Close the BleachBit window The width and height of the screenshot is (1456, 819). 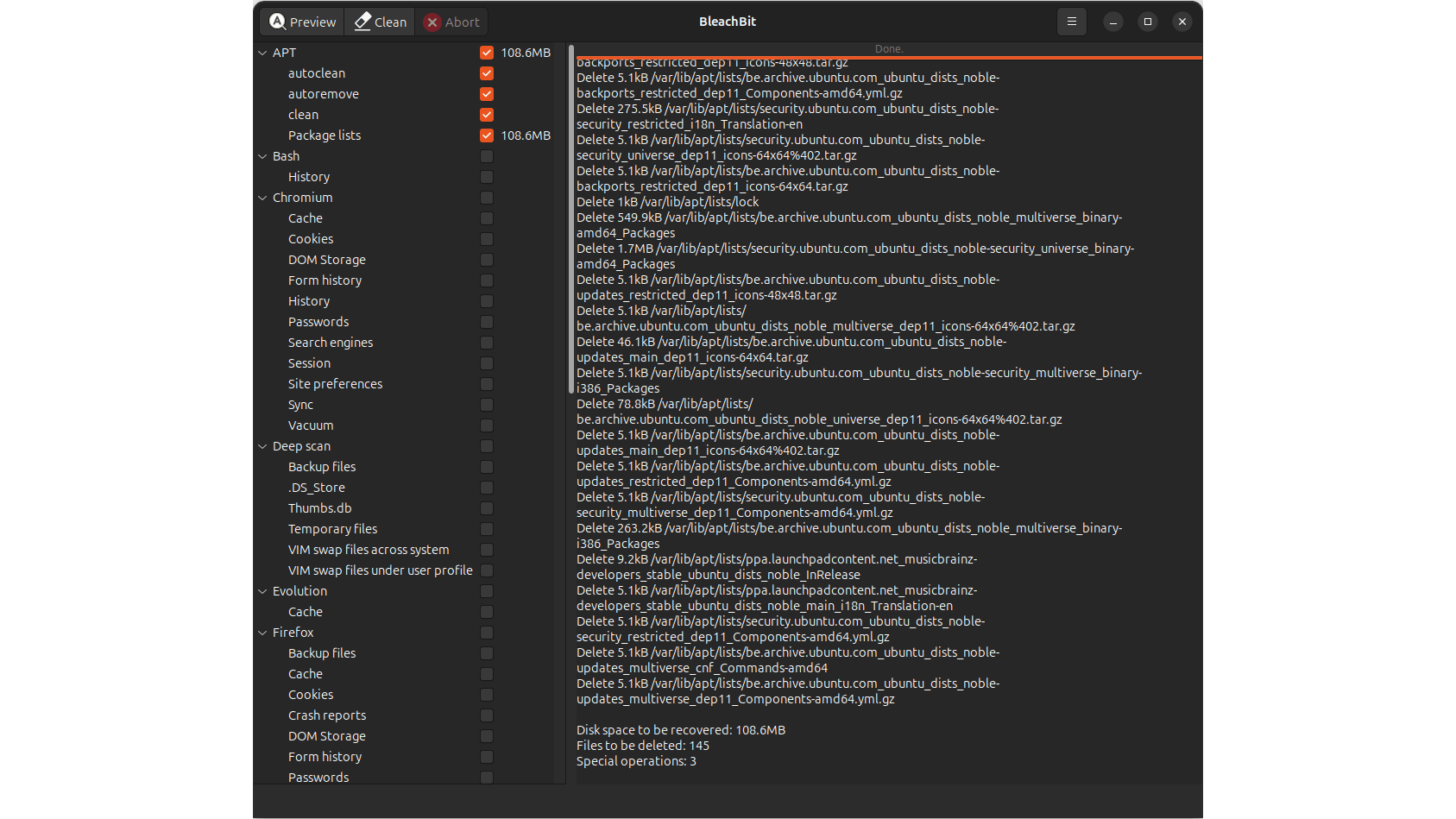(x=1182, y=22)
